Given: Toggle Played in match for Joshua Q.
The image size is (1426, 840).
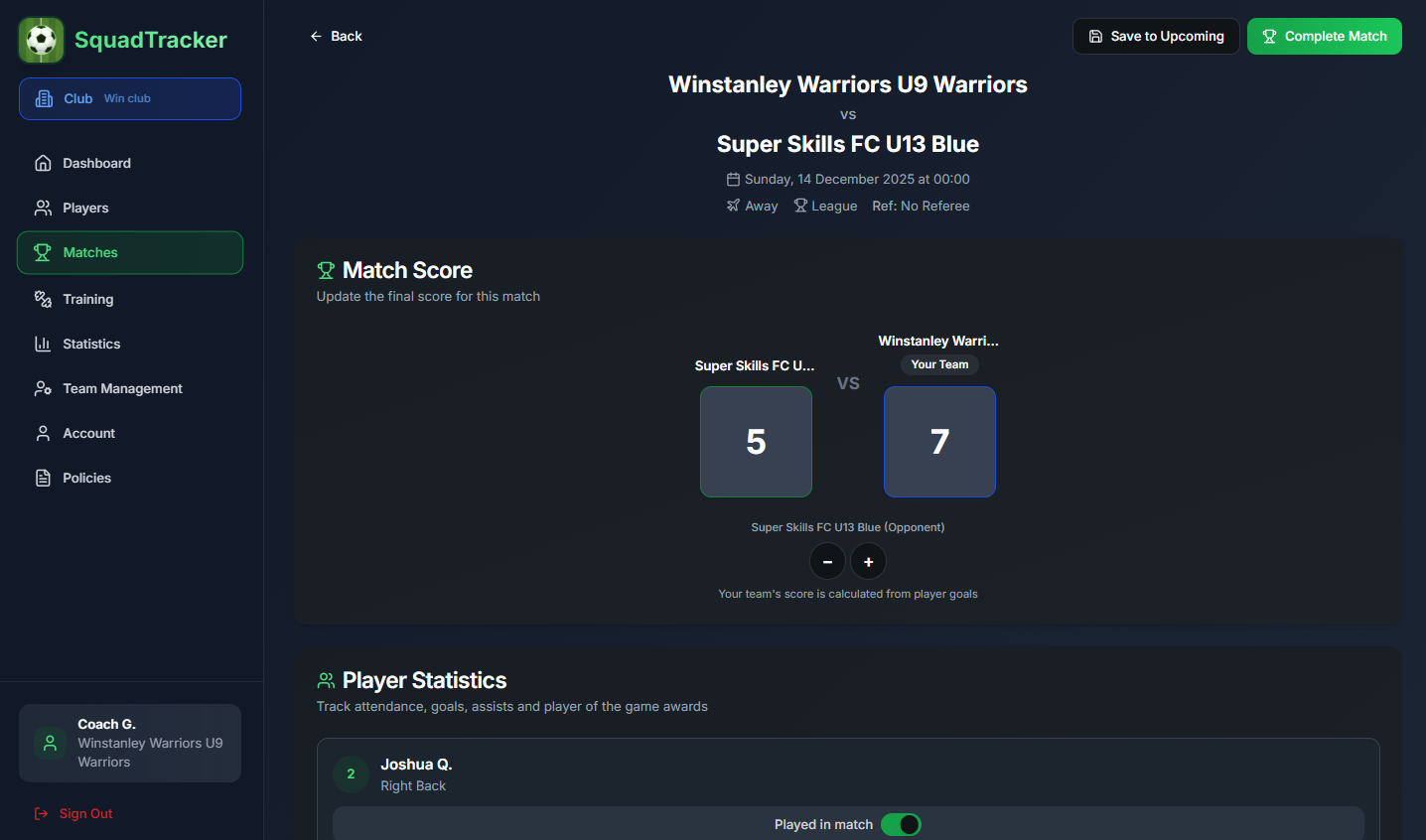Looking at the screenshot, I should [901, 824].
